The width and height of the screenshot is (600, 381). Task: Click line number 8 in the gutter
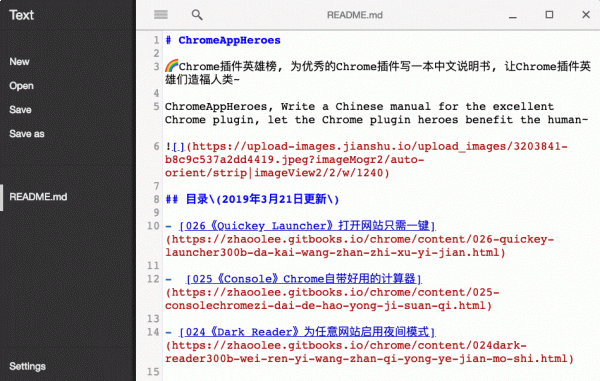tap(156, 199)
